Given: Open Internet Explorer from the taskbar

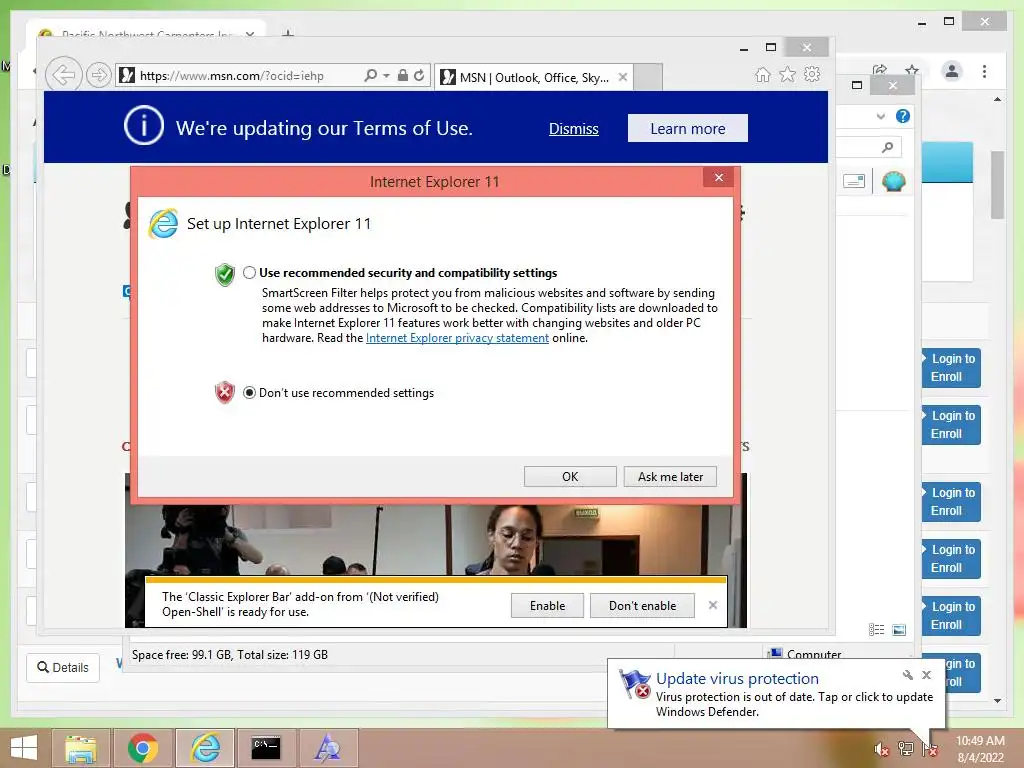Looking at the screenshot, I should 205,748.
